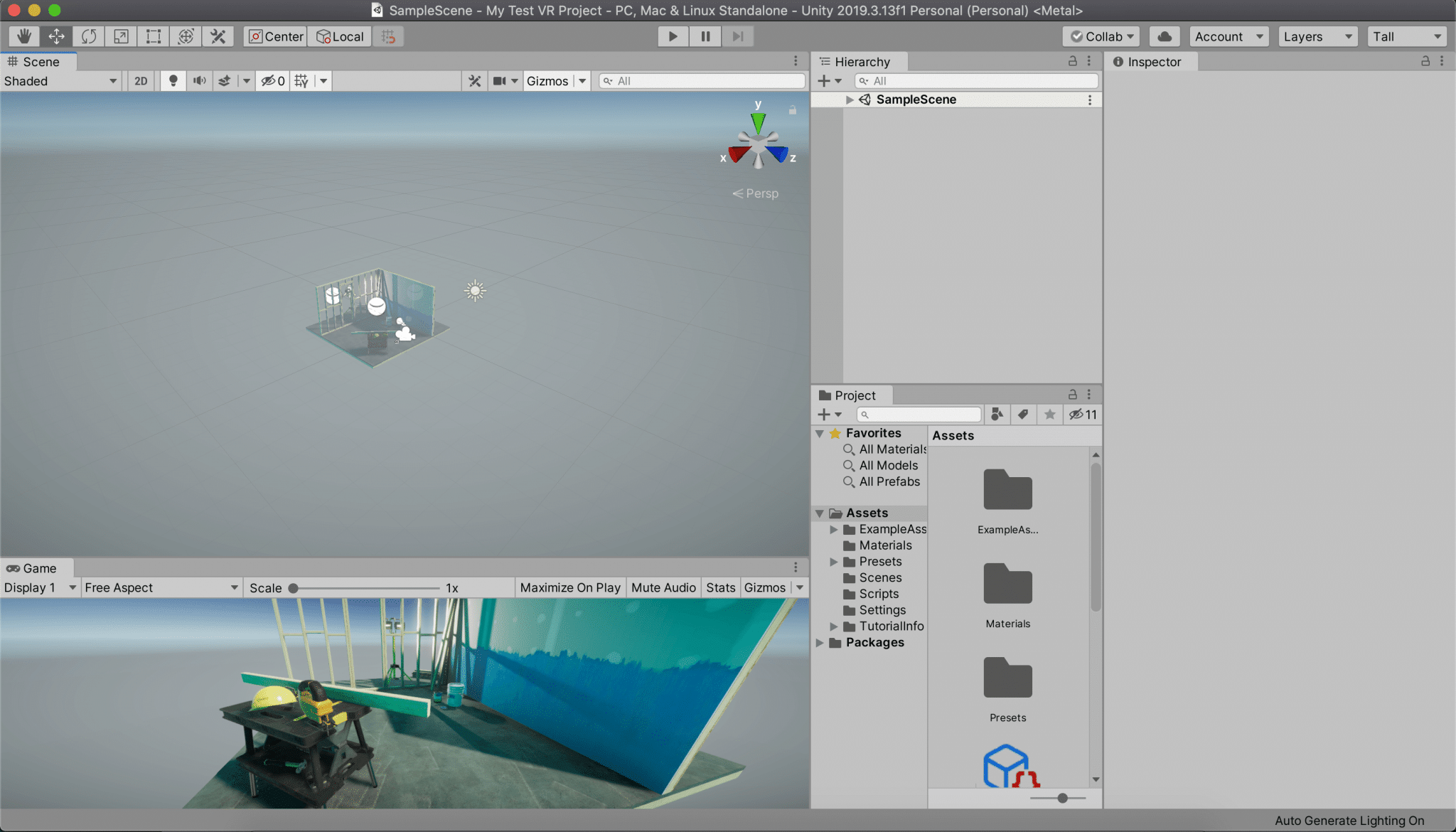Select the Rect Transform tool
The height and width of the screenshot is (832, 1456).
(x=152, y=36)
